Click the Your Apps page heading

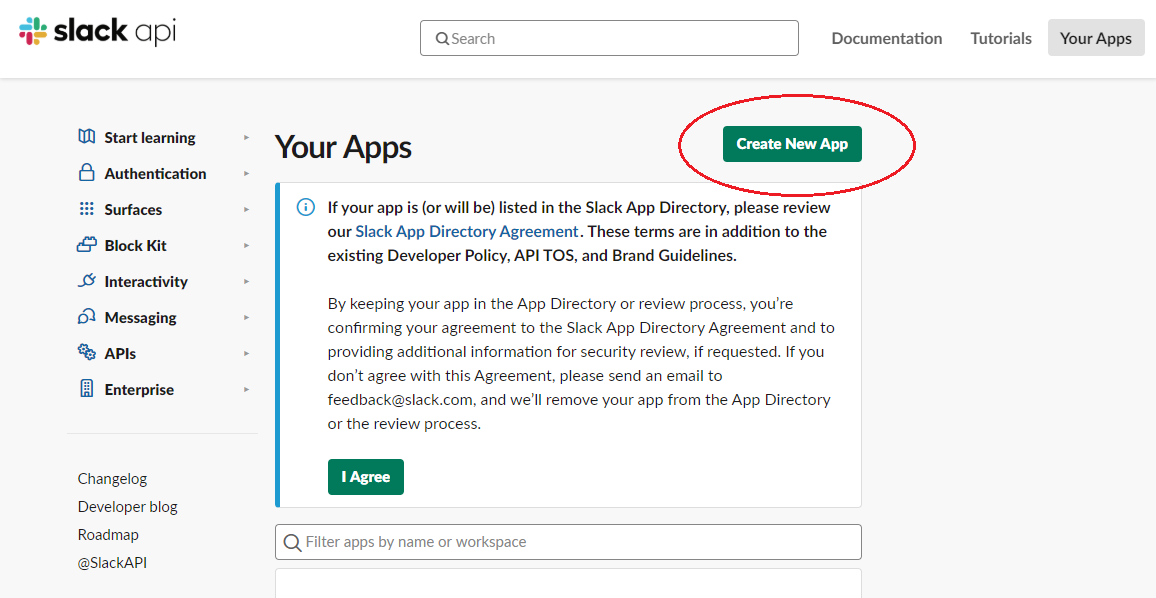point(343,147)
